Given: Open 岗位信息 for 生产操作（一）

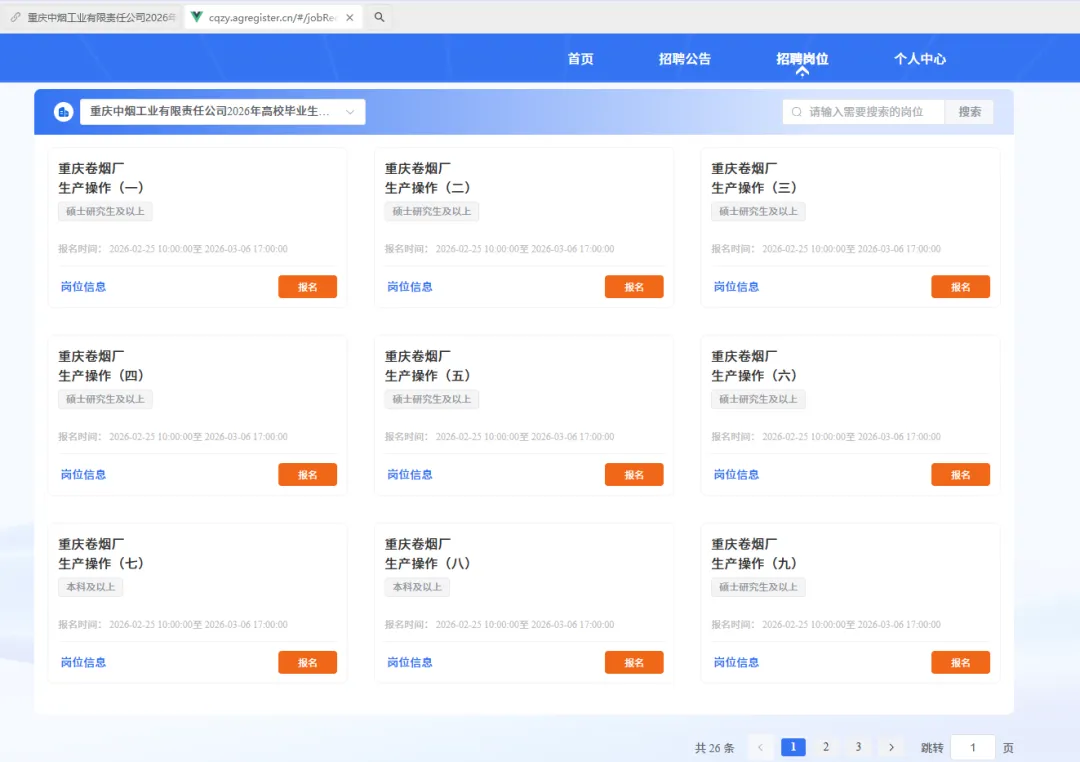Looking at the screenshot, I should (83, 287).
